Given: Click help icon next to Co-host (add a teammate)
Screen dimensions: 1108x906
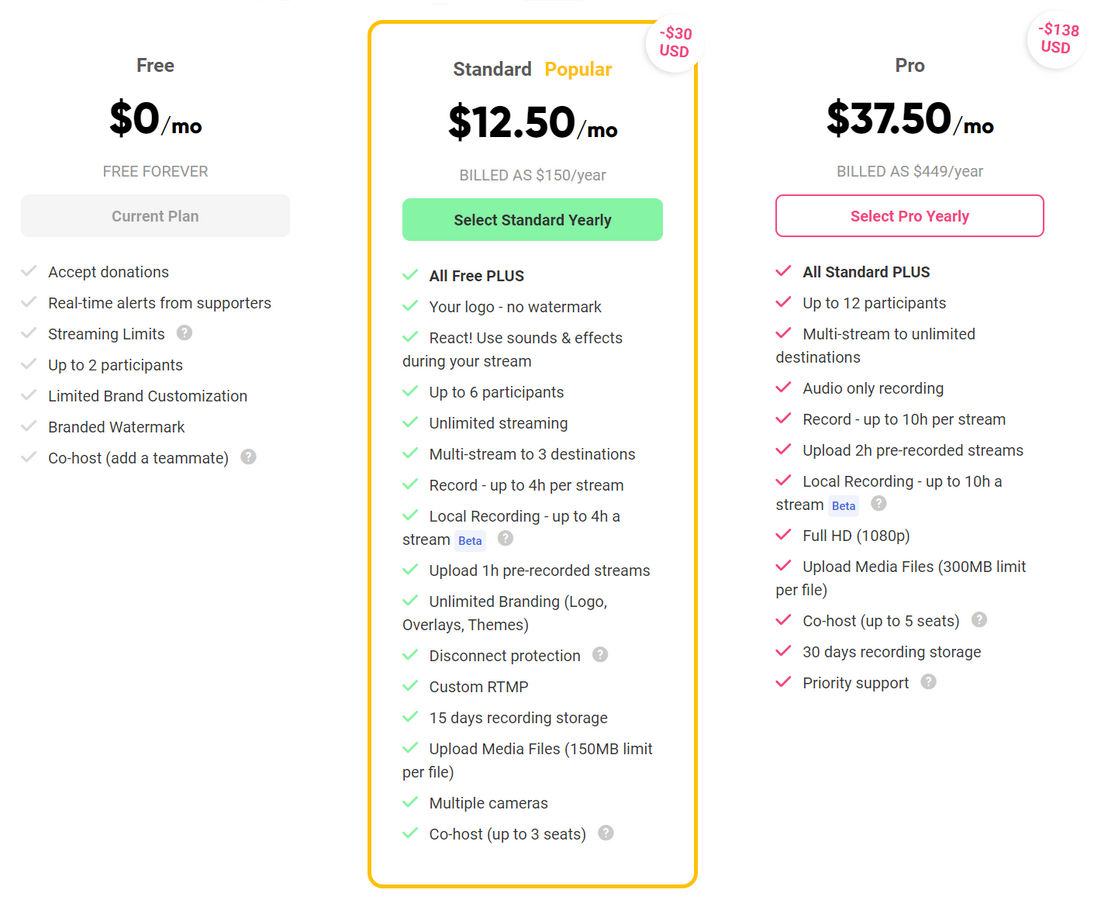Looking at the screenshot, I should point(248,457).
